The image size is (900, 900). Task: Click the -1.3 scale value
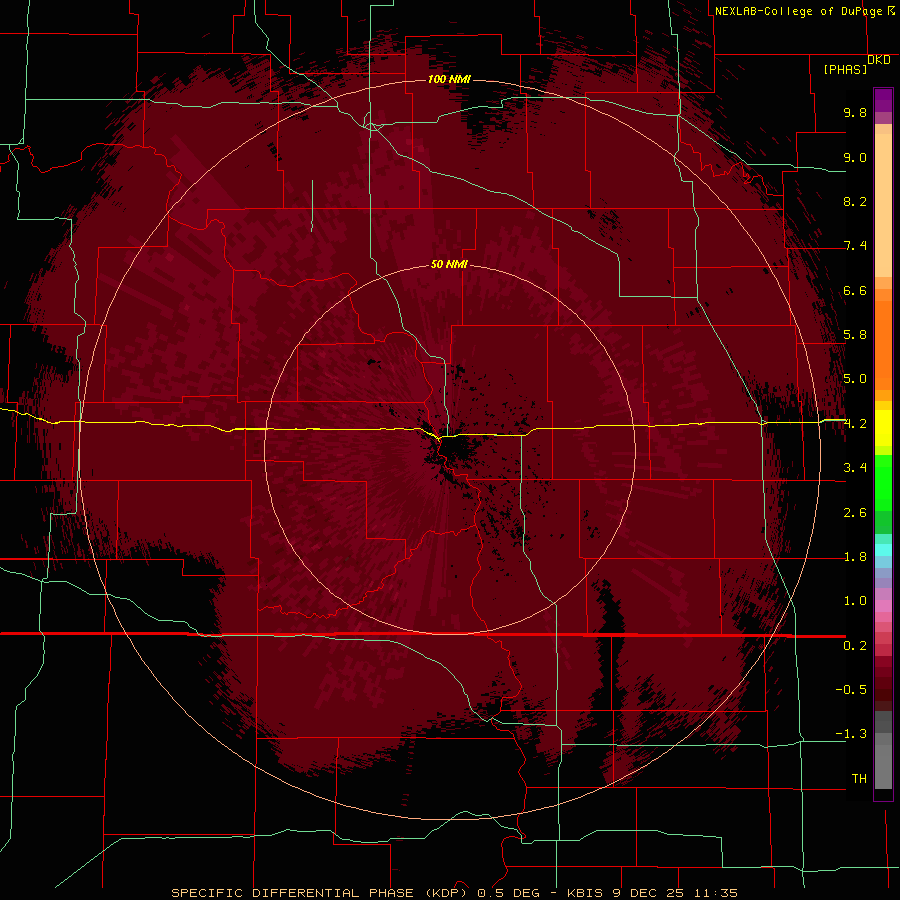tap(851, 734)
